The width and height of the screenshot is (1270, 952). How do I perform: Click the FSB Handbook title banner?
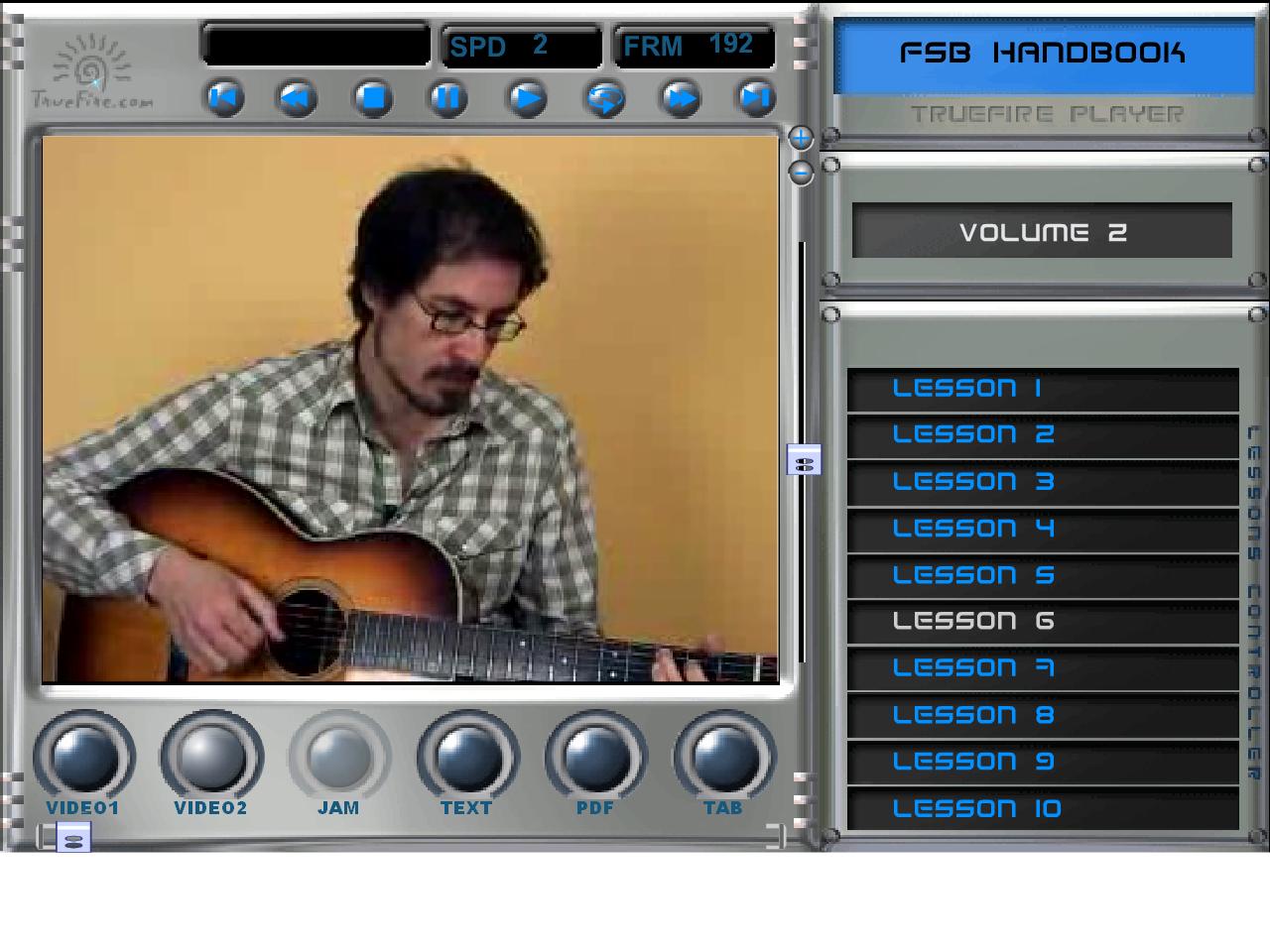[x=1043, y=56]
